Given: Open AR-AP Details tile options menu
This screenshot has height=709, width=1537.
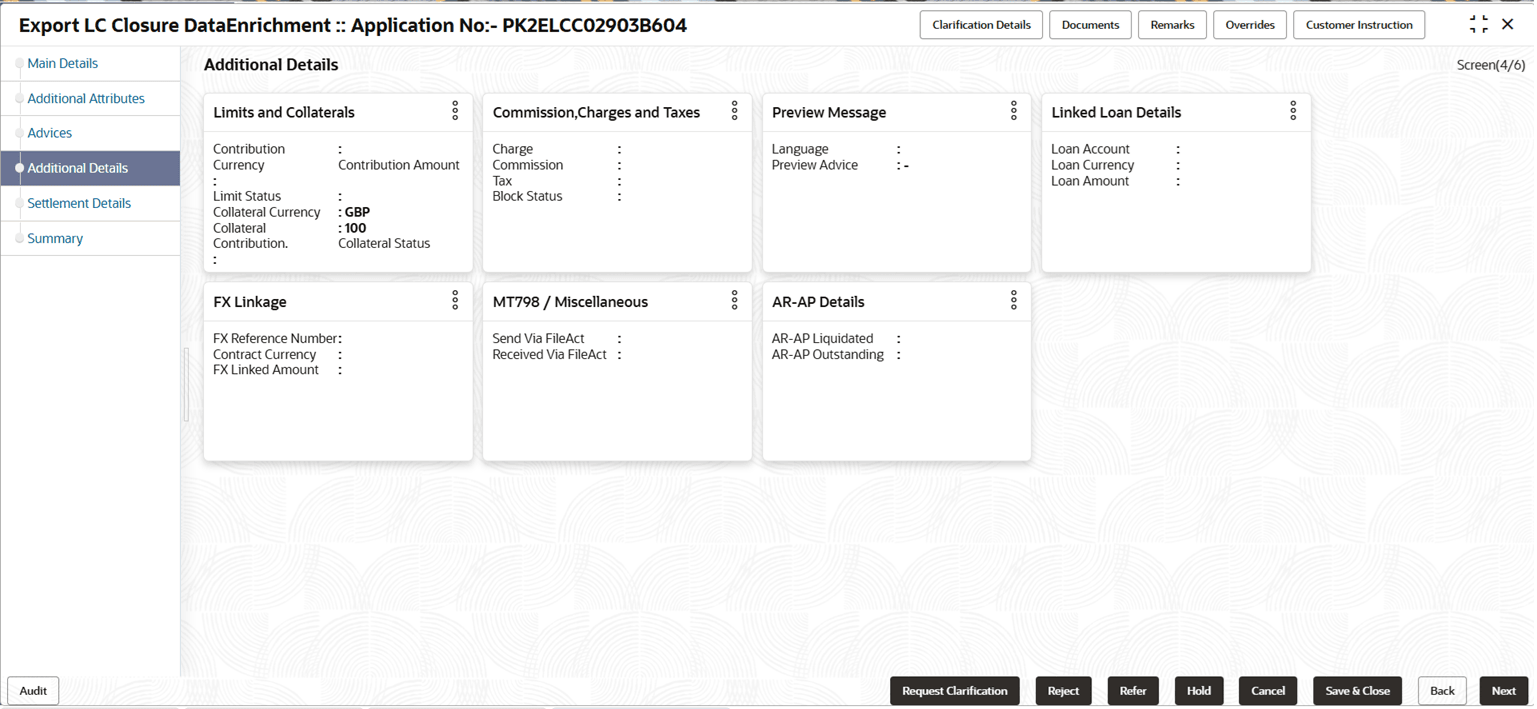Looking at the screenshot, I should pos(1013,300).
